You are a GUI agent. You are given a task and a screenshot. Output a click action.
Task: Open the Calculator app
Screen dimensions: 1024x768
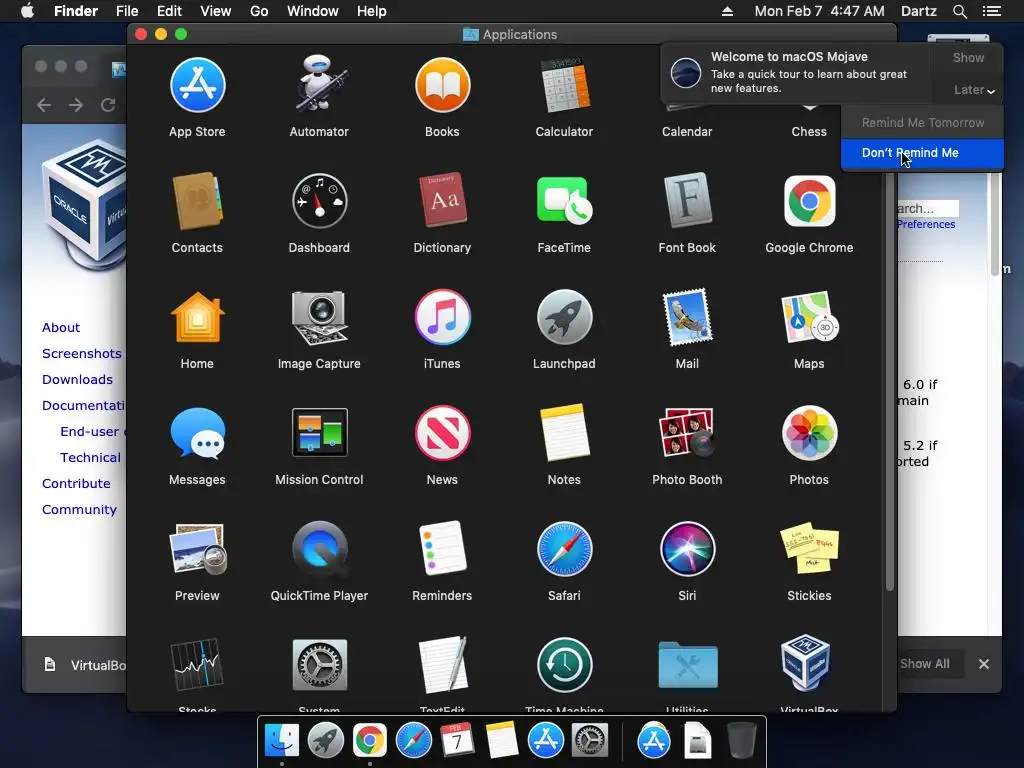tap(564, 86)
